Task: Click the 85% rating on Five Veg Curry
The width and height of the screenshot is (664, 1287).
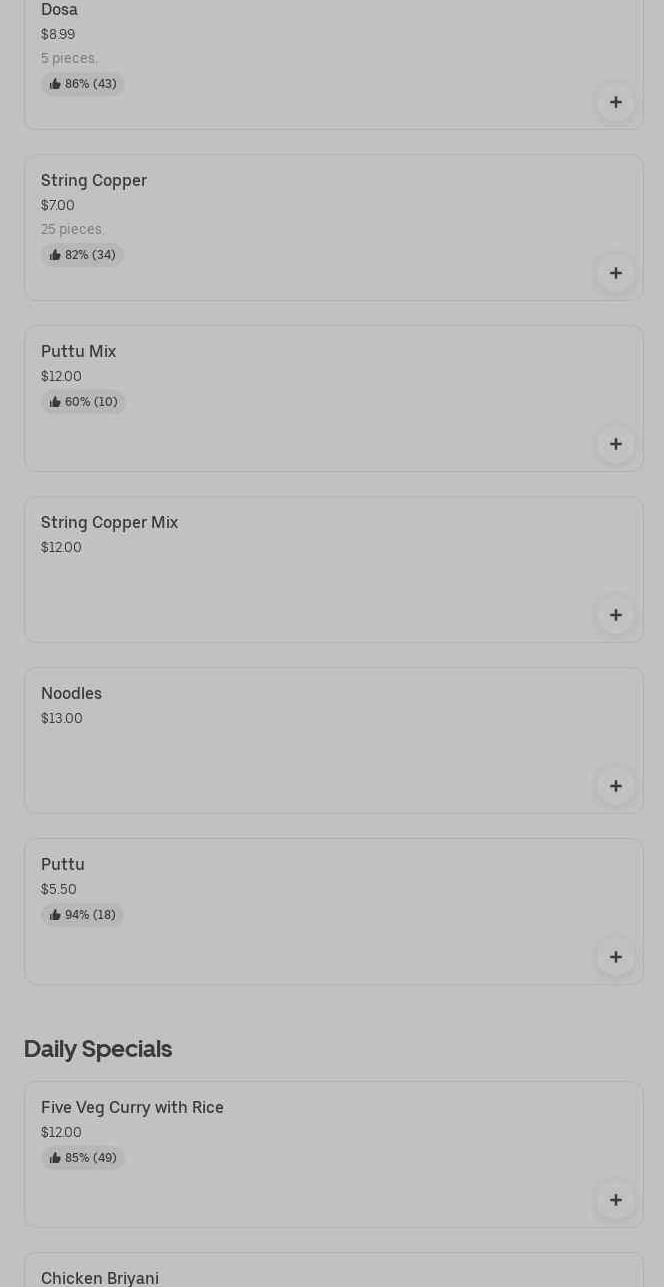Action: (x=83, y=1158)
